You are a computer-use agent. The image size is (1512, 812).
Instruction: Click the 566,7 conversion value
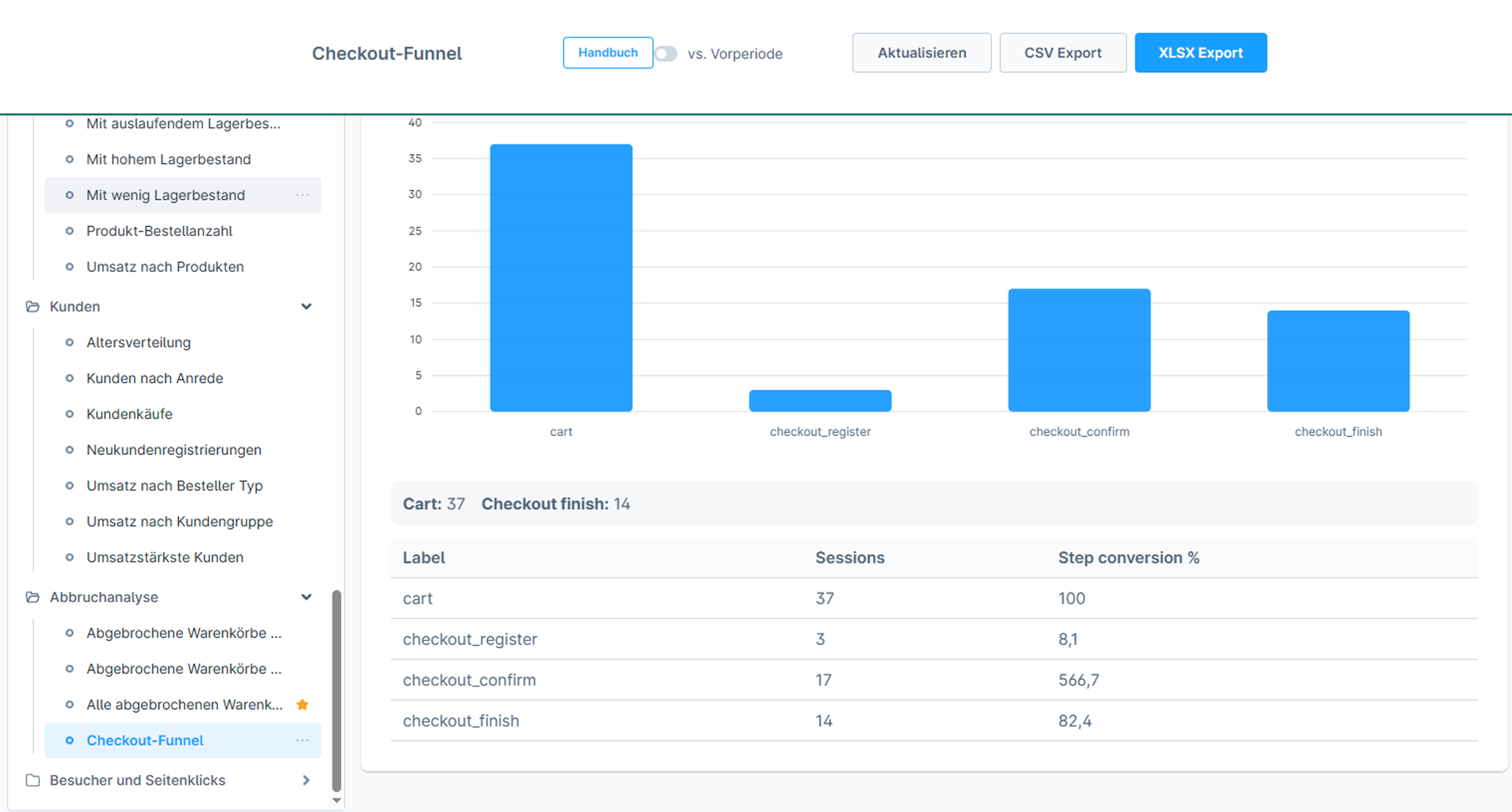1078,680
